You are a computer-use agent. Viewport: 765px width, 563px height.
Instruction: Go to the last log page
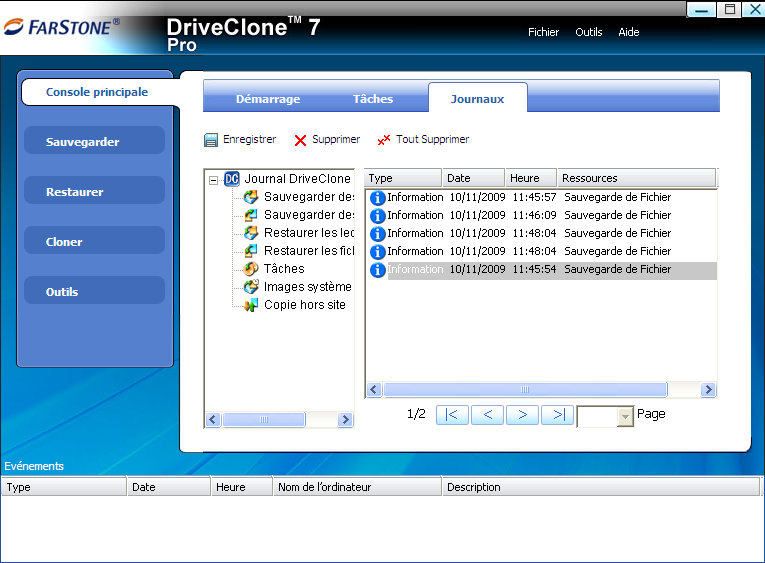tap(558, 415)
